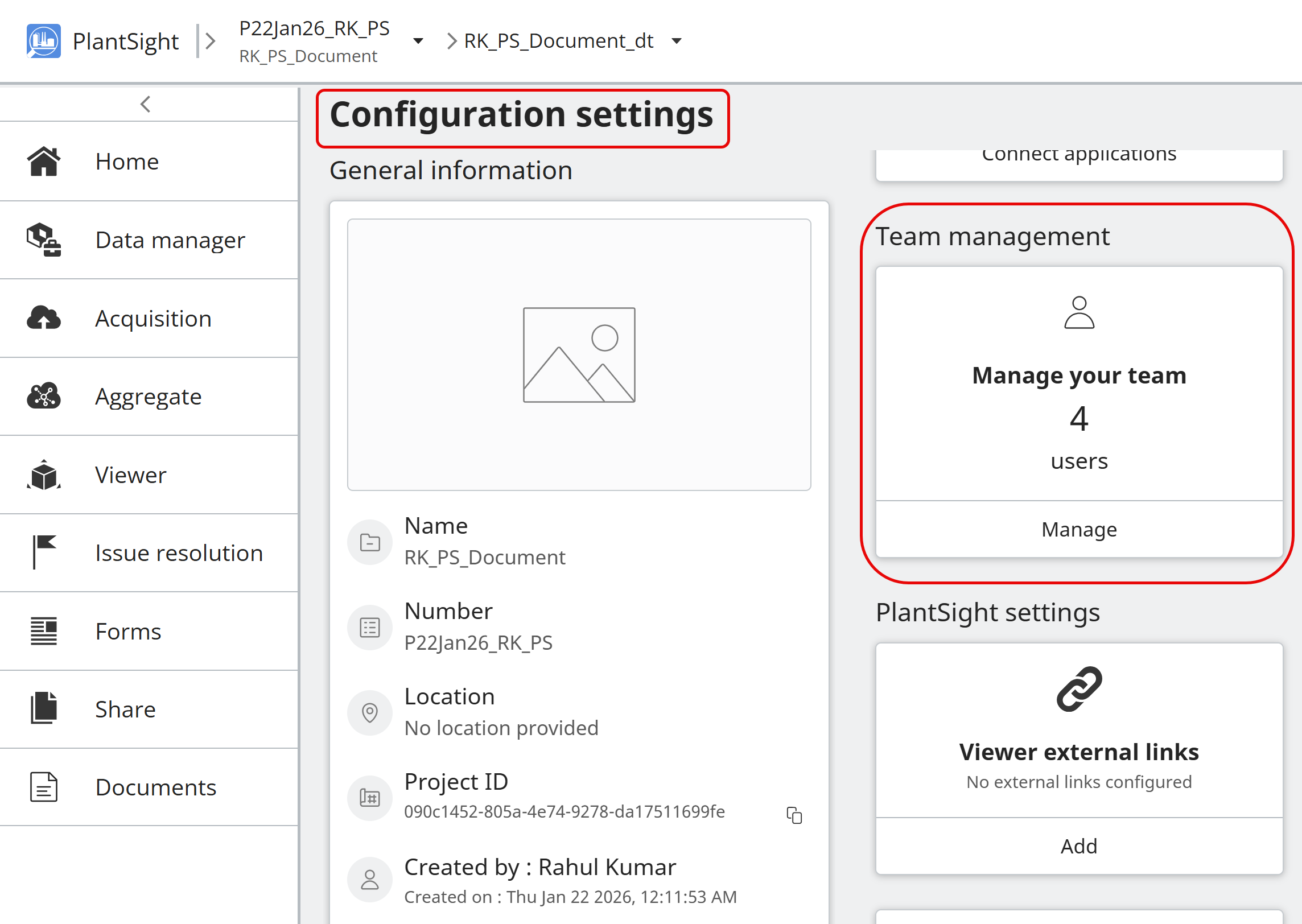
Task: Click Add for viewer external links
Action: 1078,846
